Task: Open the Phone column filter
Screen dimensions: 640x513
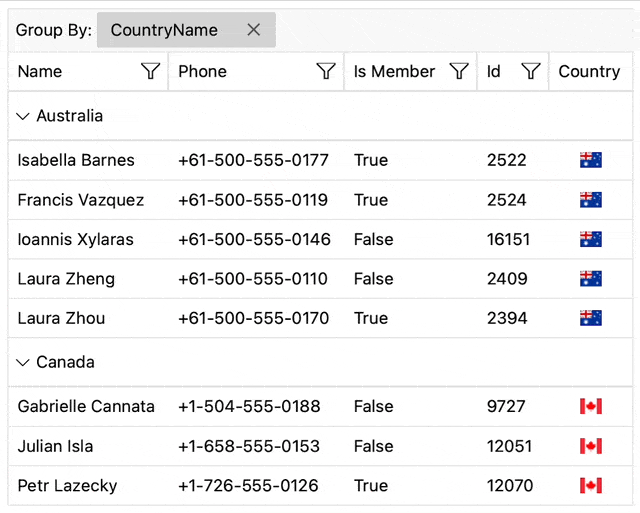Action: tap(325, 71)
